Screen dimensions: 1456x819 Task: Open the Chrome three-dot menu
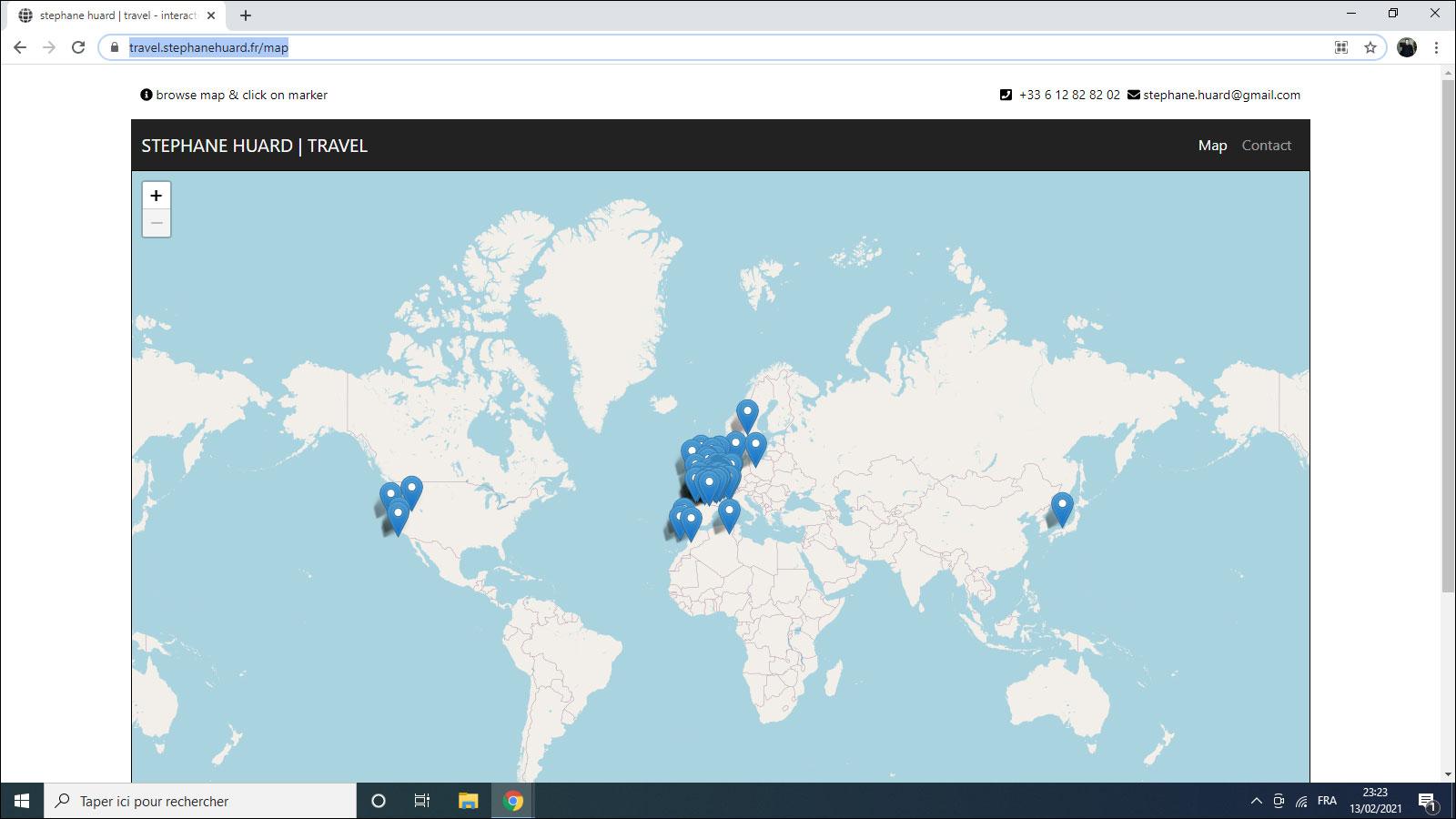pos(1437,47)
